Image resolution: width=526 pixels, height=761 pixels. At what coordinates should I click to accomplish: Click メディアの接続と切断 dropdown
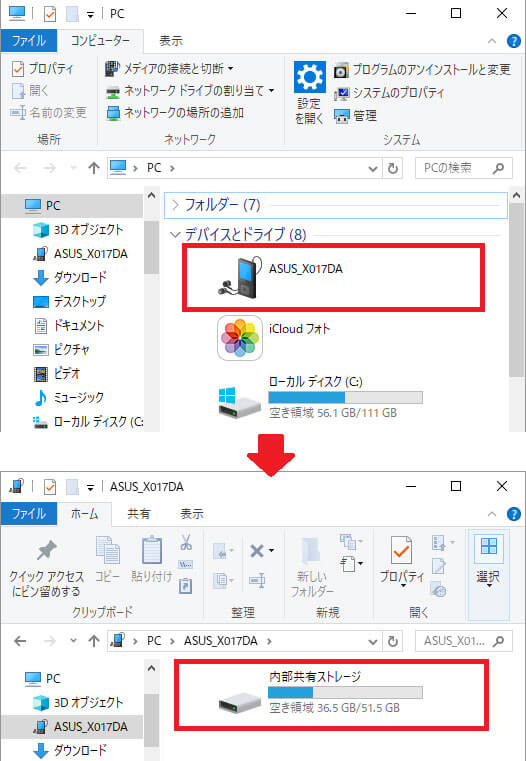pos(169,68)
